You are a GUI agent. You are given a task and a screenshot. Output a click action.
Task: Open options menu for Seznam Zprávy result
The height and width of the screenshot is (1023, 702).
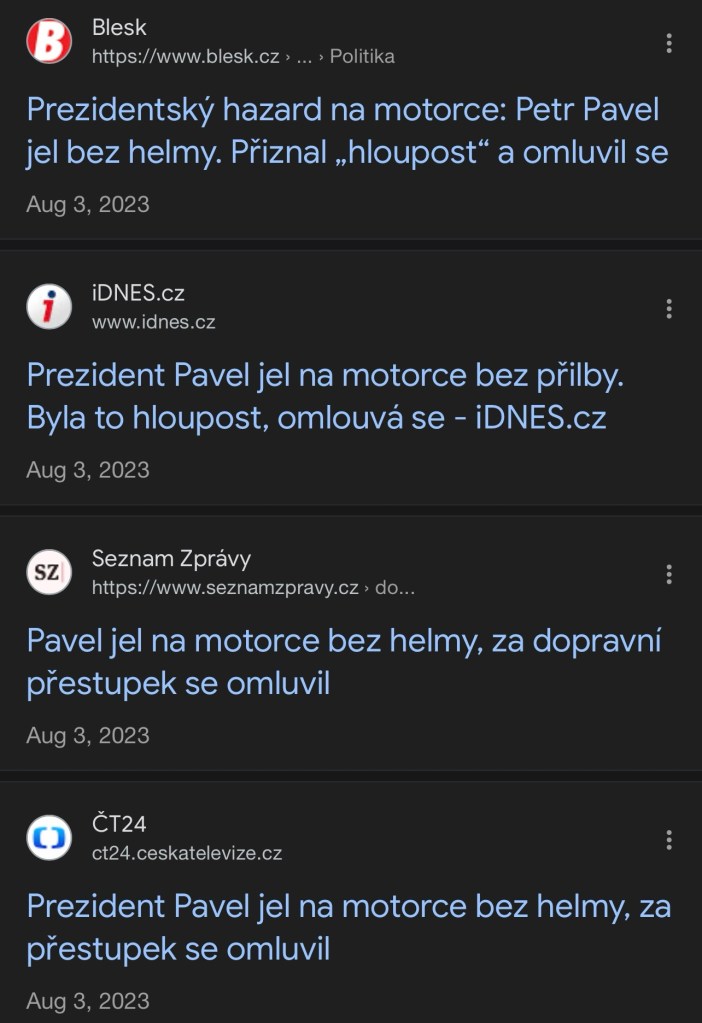[x=669, y=574]
